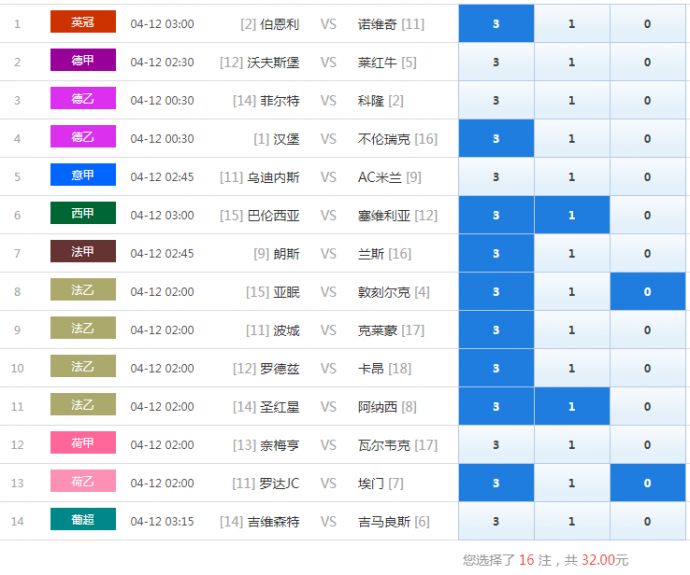Select 0 for 吉维森特 vs 吉马良斯
The image size is (690, 575).
pos(648,521)
